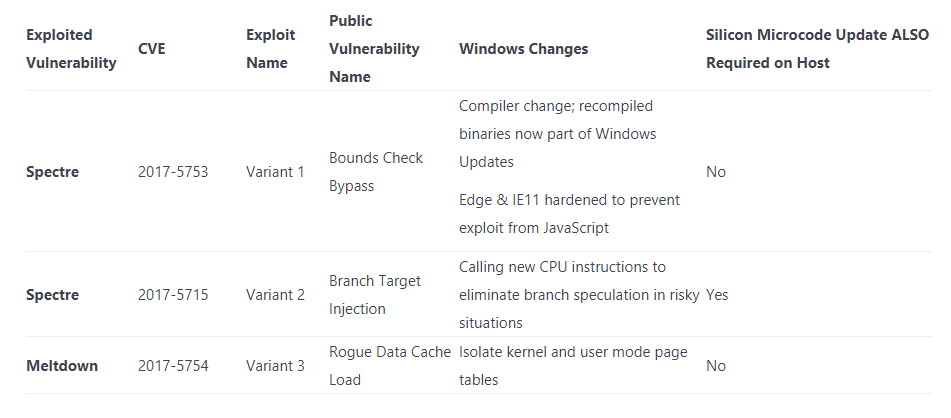Click the Yes microcode value
This screenshot has width=951, height=418.
717,295
